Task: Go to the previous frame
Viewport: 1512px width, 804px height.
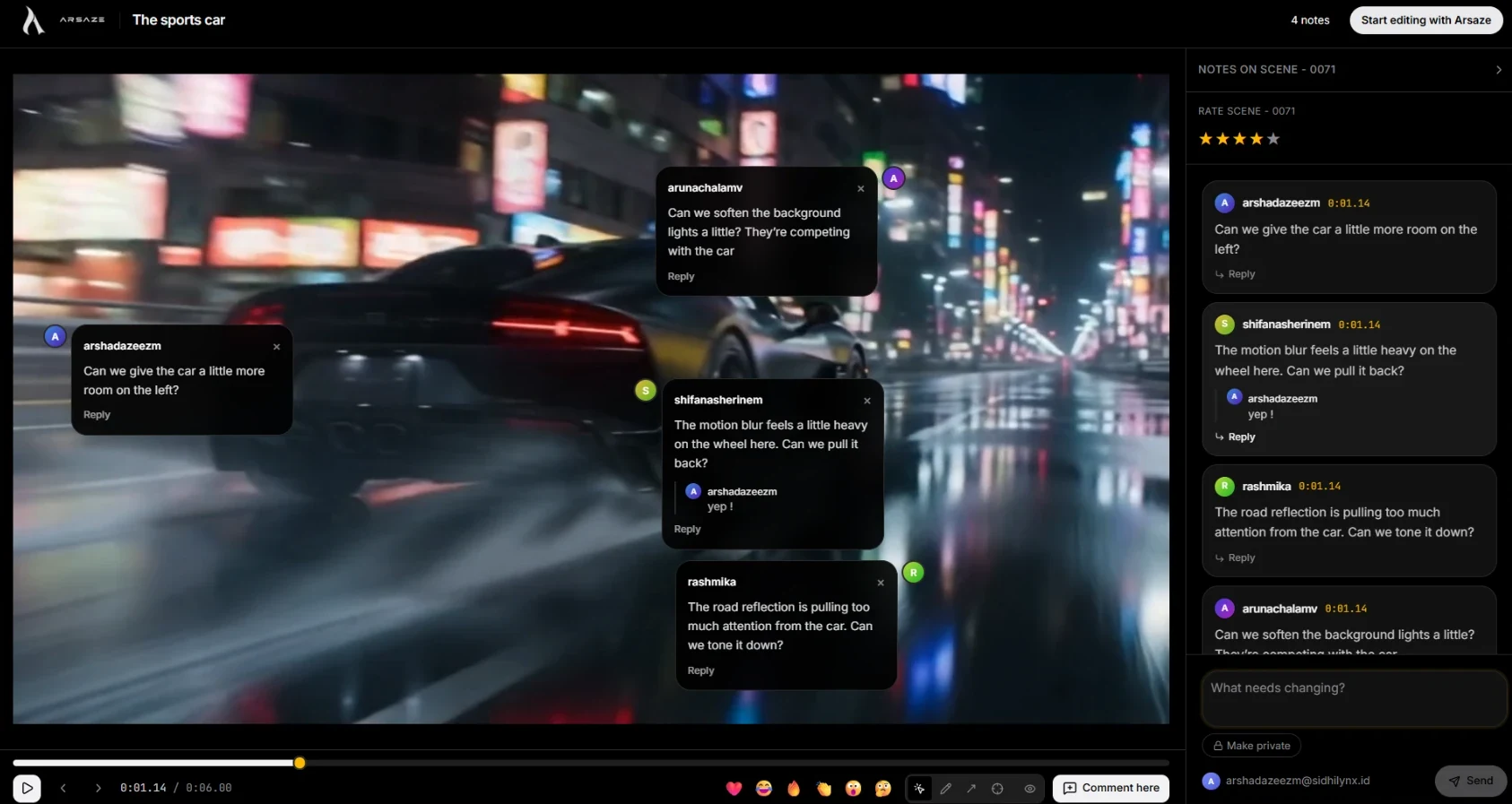Action: pyautogui.click(x=64, y=788)
